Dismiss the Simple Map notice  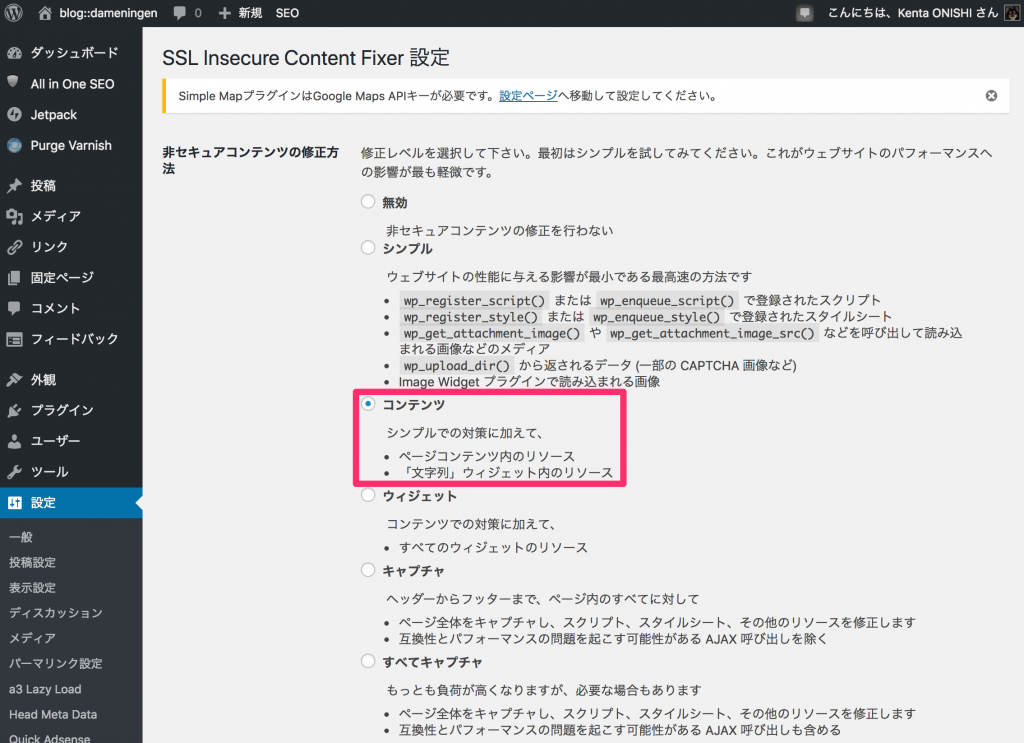(991, 95)
